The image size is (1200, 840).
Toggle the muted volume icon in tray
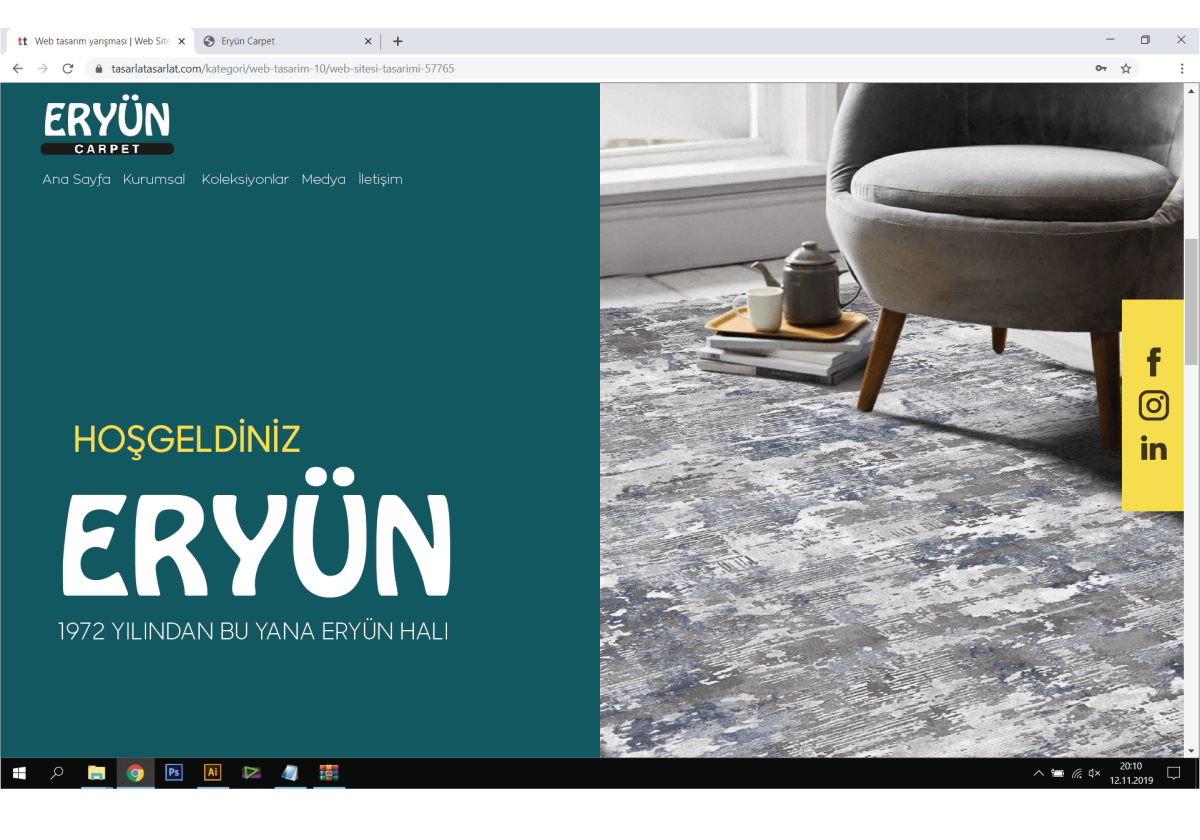(1094, 773)
